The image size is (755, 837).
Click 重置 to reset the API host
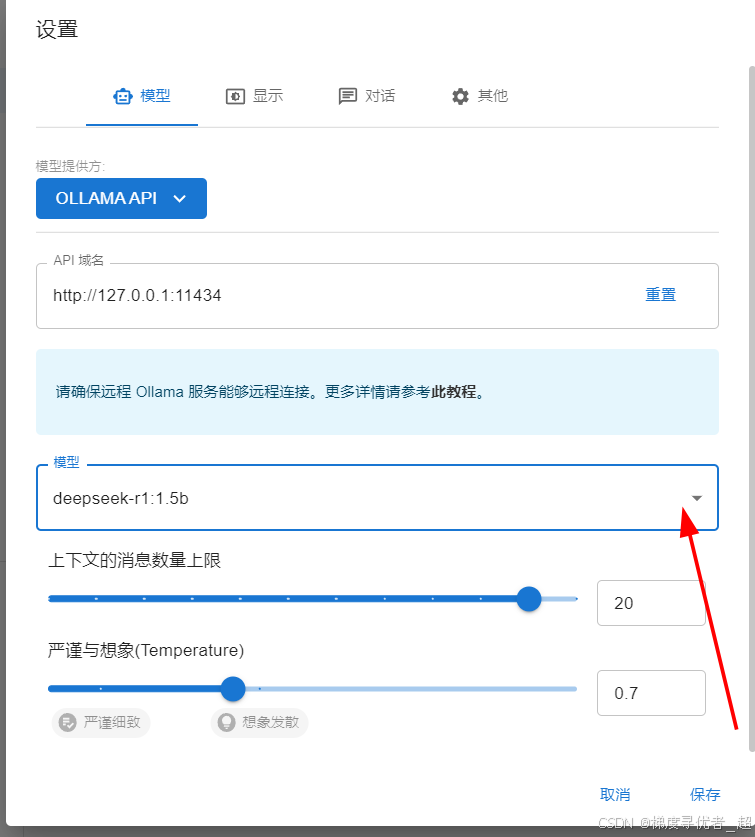tap(660, 295)
